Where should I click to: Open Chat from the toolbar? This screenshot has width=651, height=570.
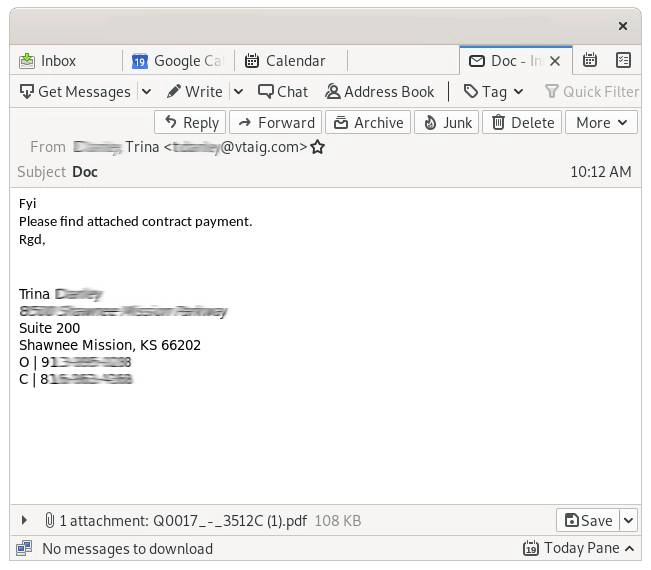(x=283, y=91)
